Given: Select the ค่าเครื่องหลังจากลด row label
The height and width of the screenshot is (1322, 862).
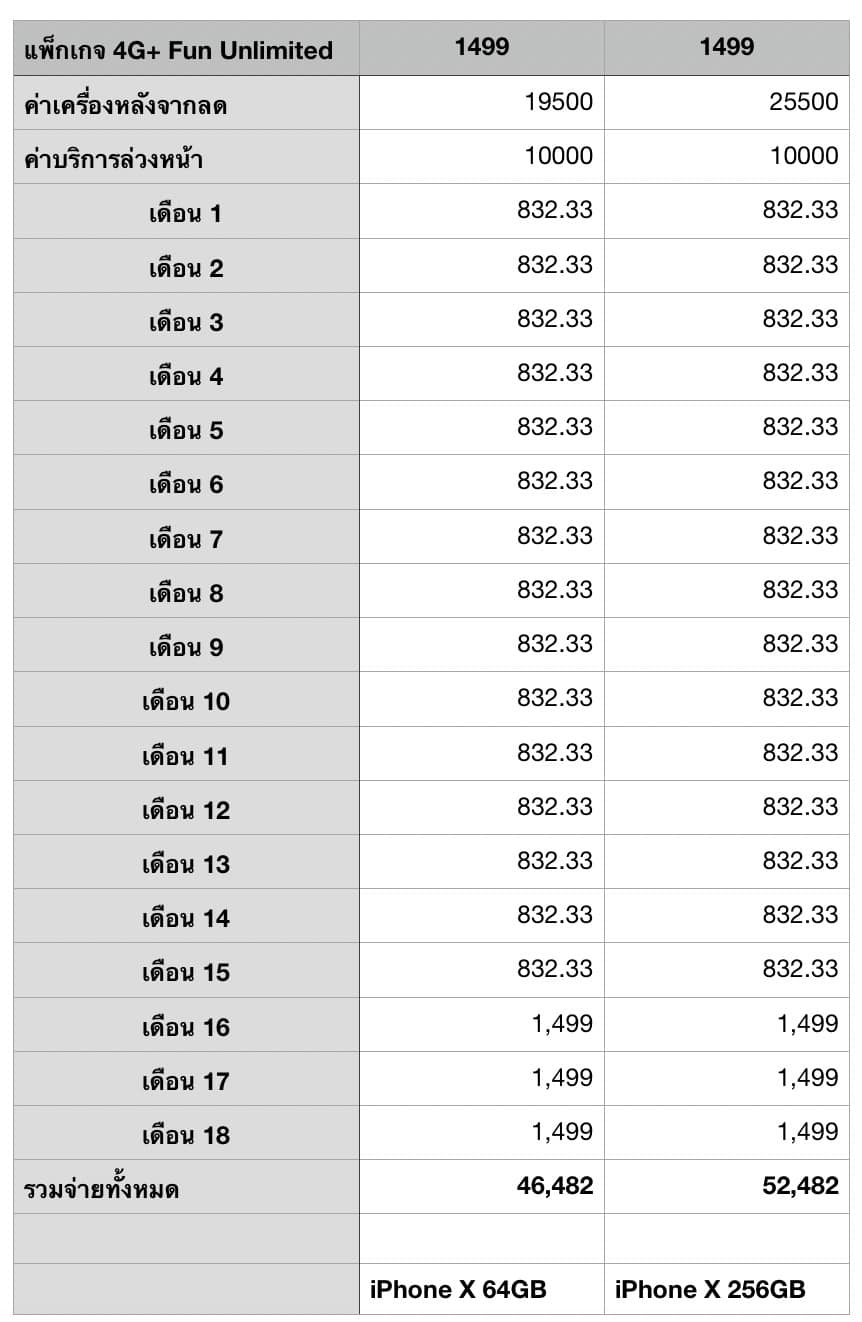Looking at the screenshot, I should click(125, 104).
